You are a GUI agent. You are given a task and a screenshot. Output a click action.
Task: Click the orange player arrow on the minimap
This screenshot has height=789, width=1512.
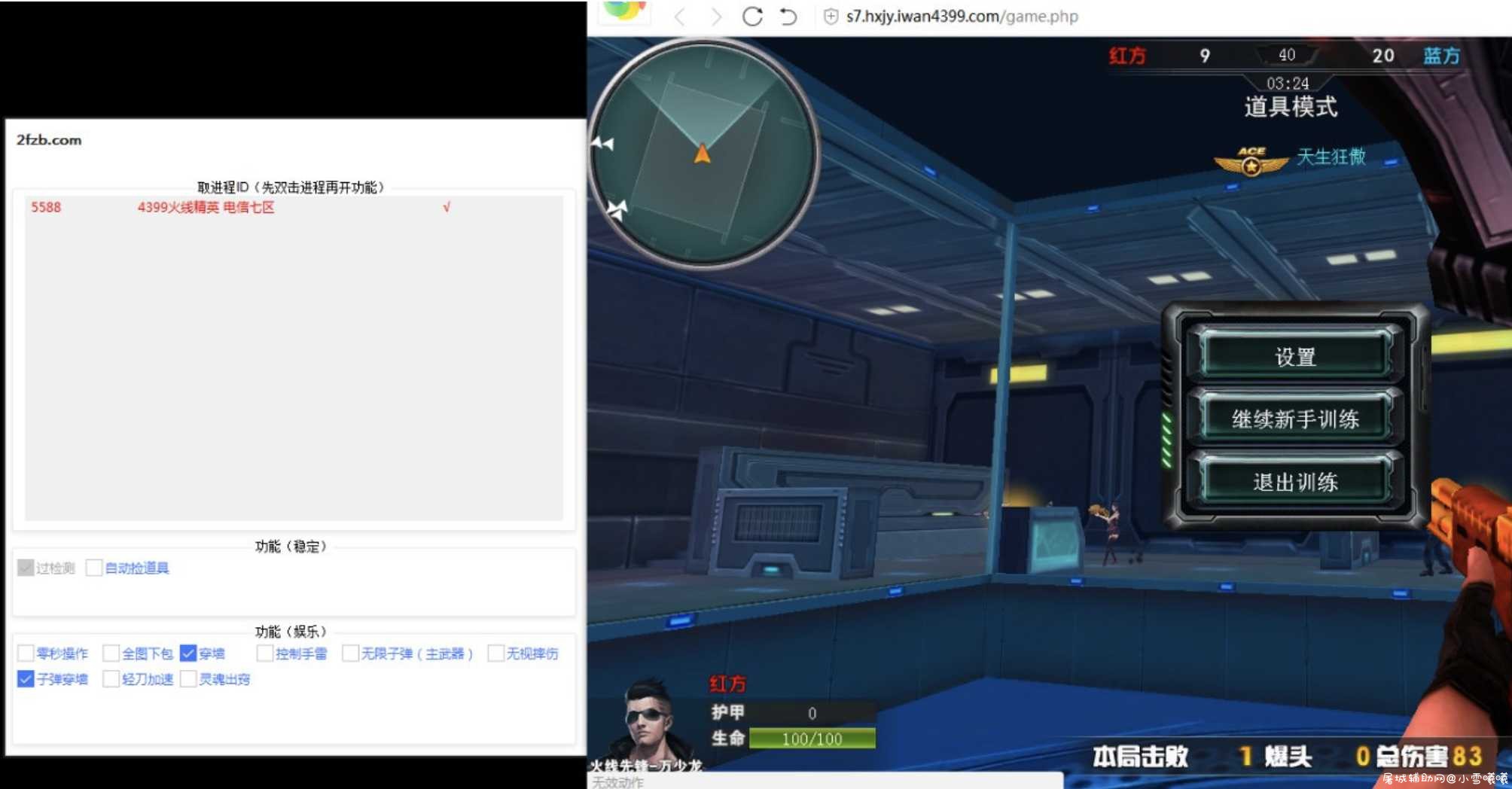point(702,154)
